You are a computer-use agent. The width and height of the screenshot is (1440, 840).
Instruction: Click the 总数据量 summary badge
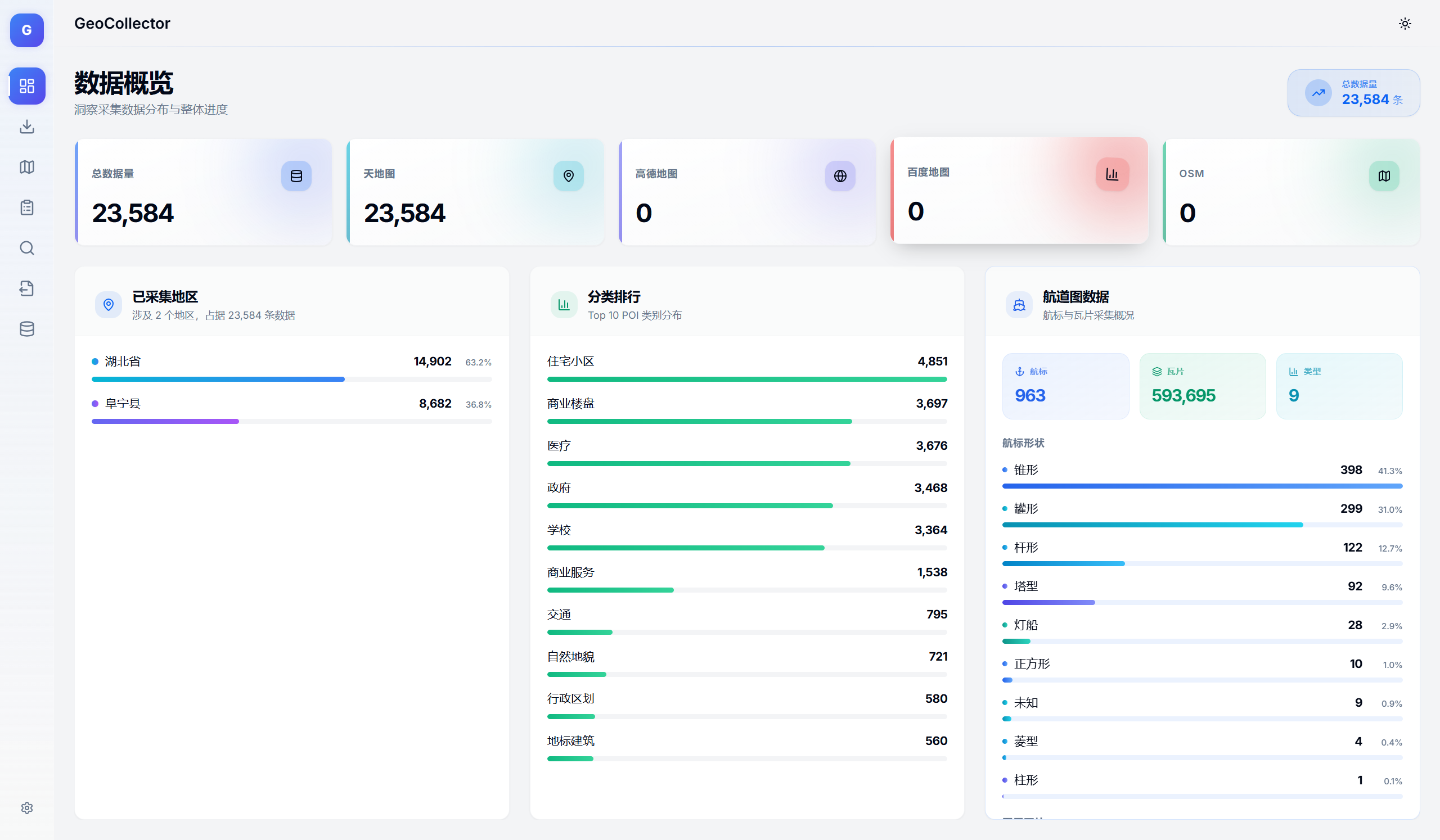pos(1353,93)
